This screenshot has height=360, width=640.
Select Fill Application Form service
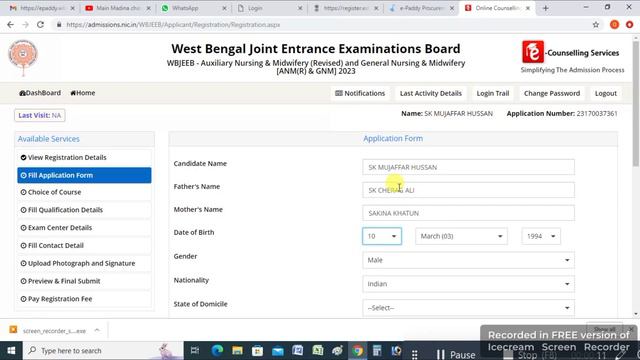tap(84, 175)
